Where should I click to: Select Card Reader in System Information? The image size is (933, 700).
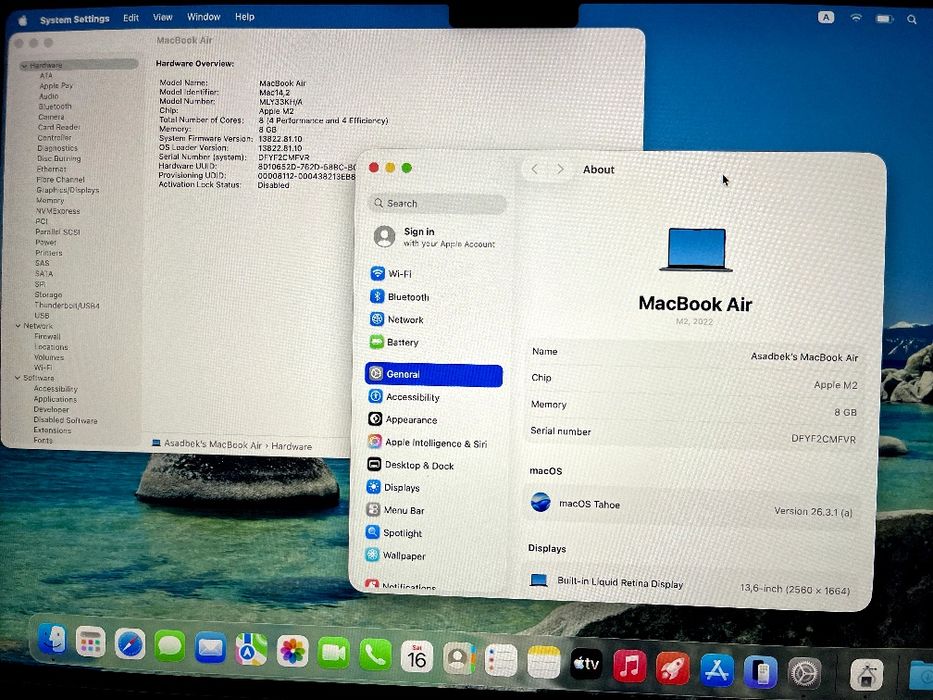59,127
